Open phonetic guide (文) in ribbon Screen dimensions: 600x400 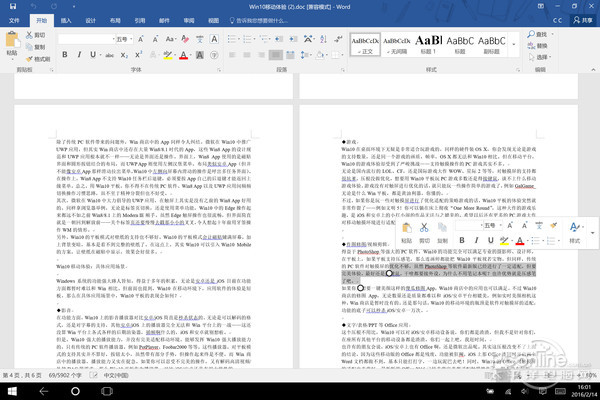[x=200, y=39]
